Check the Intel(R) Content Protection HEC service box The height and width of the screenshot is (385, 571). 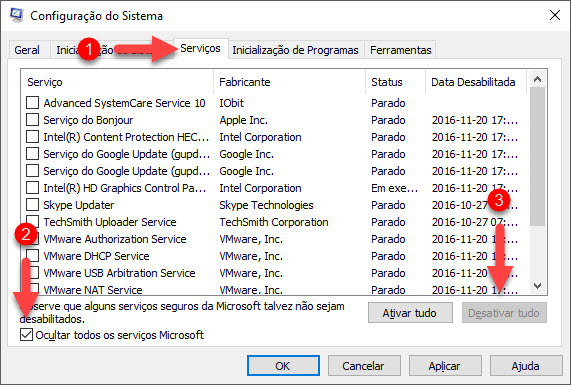(32, 137)
